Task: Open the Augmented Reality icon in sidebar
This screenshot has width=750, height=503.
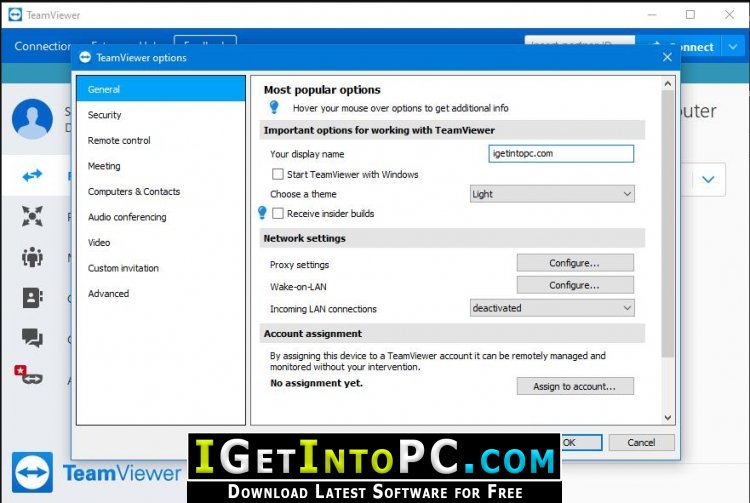Action: click(29, 374)
